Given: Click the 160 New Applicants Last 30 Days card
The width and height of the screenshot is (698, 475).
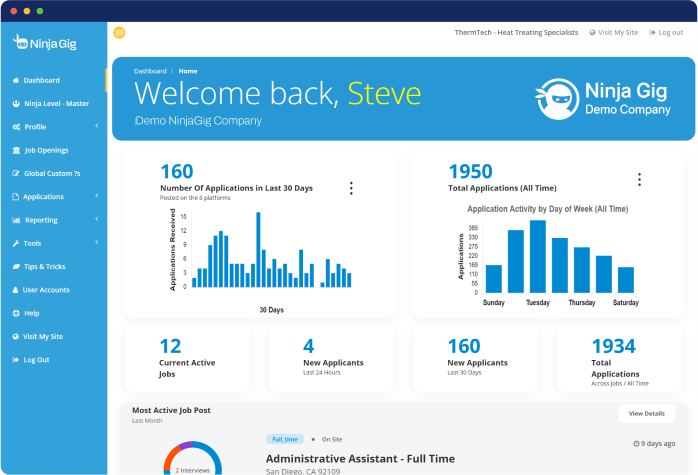Looking at the screenshot, I should click(x=475, y=359).
